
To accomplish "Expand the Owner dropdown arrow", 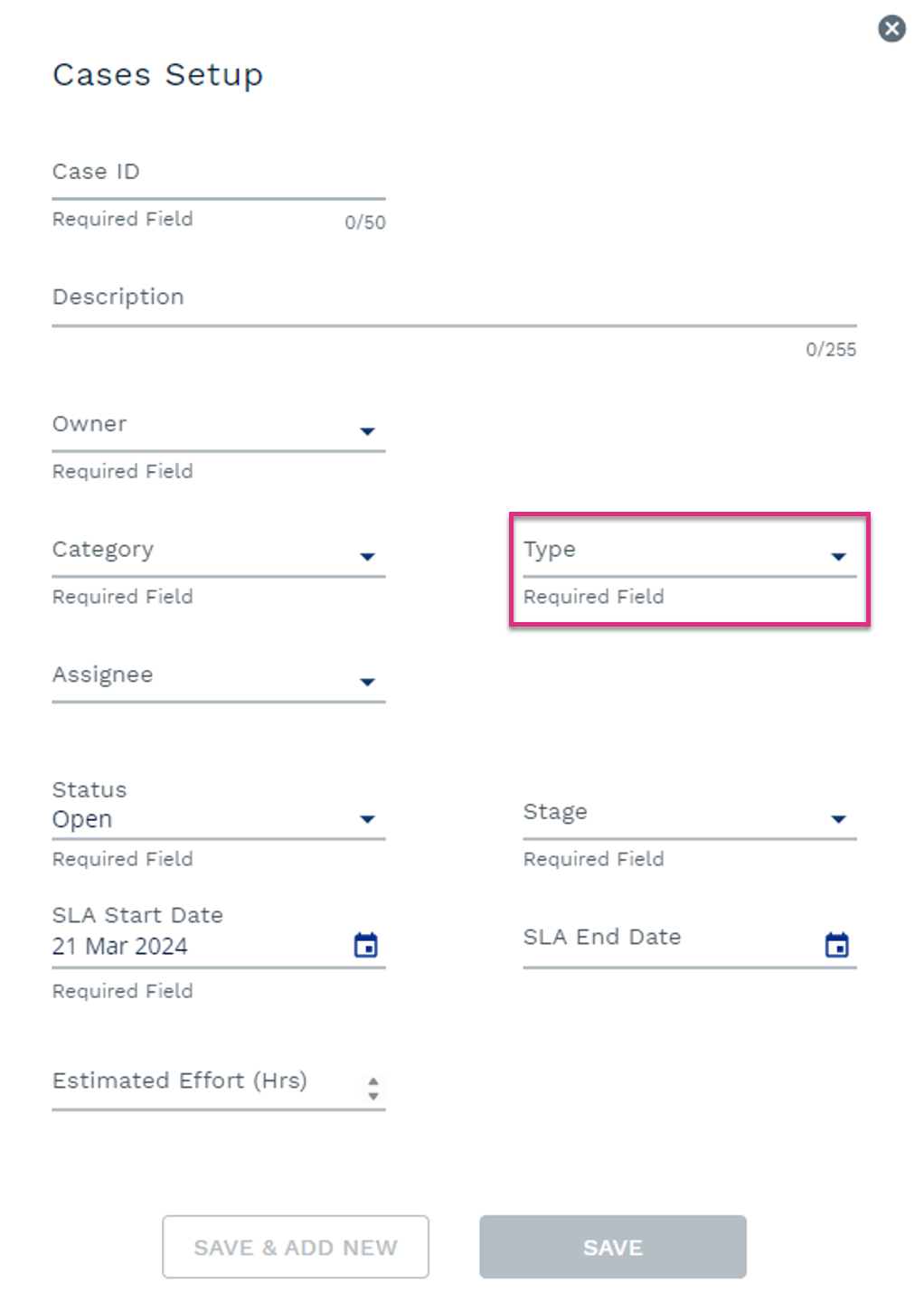I will (x=367, y=431).
